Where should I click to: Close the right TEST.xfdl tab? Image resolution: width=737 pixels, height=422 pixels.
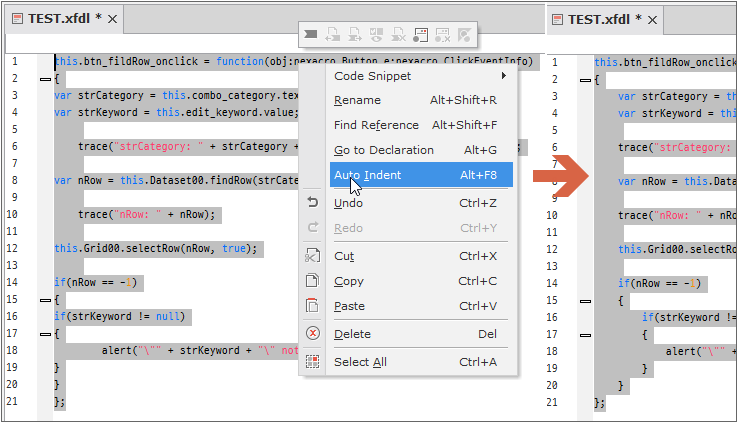(x=678, y=19)
